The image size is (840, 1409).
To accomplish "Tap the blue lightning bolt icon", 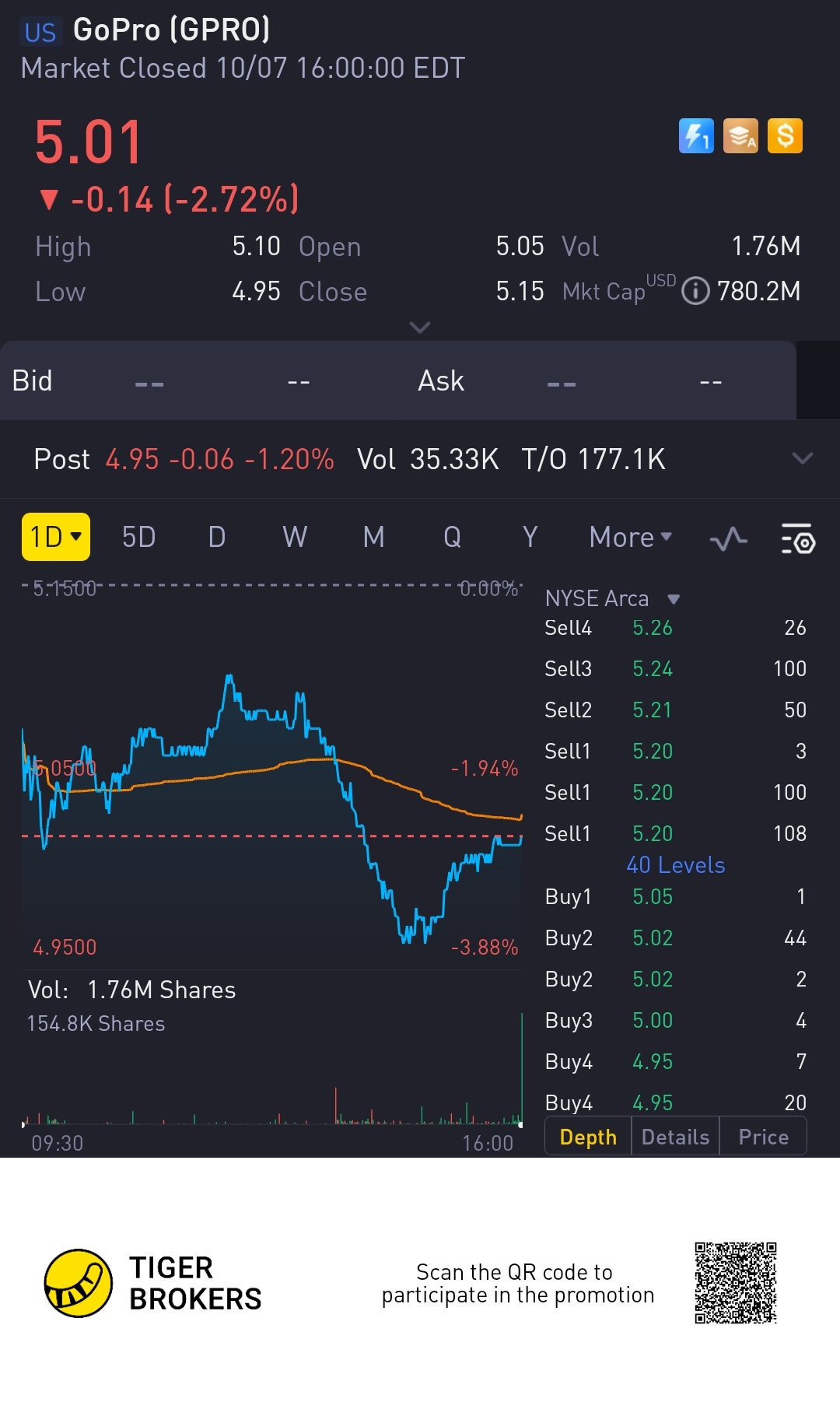I will (696, 136).
